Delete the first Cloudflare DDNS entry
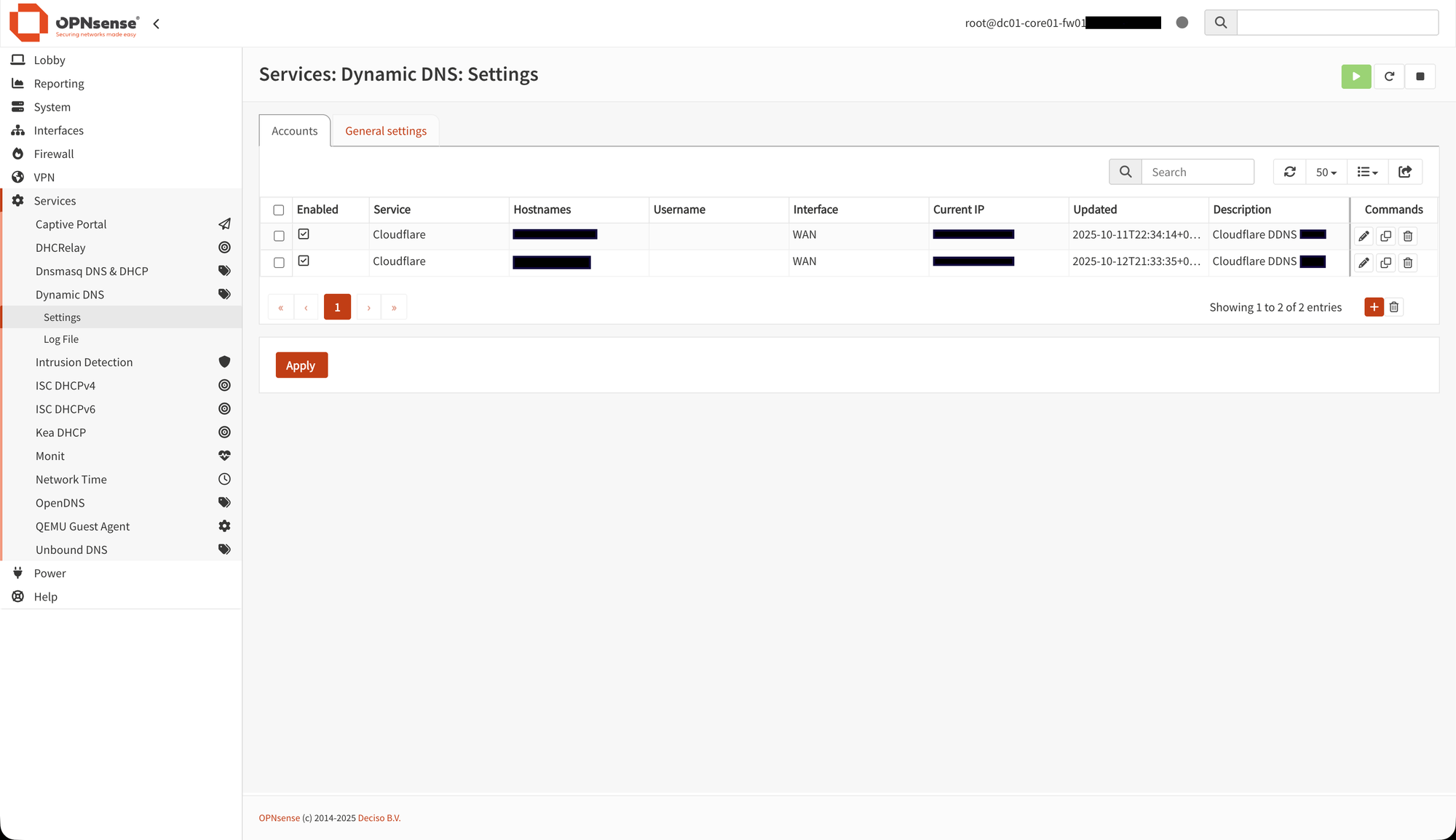1456x840 pixels. tap(1407, 235)
